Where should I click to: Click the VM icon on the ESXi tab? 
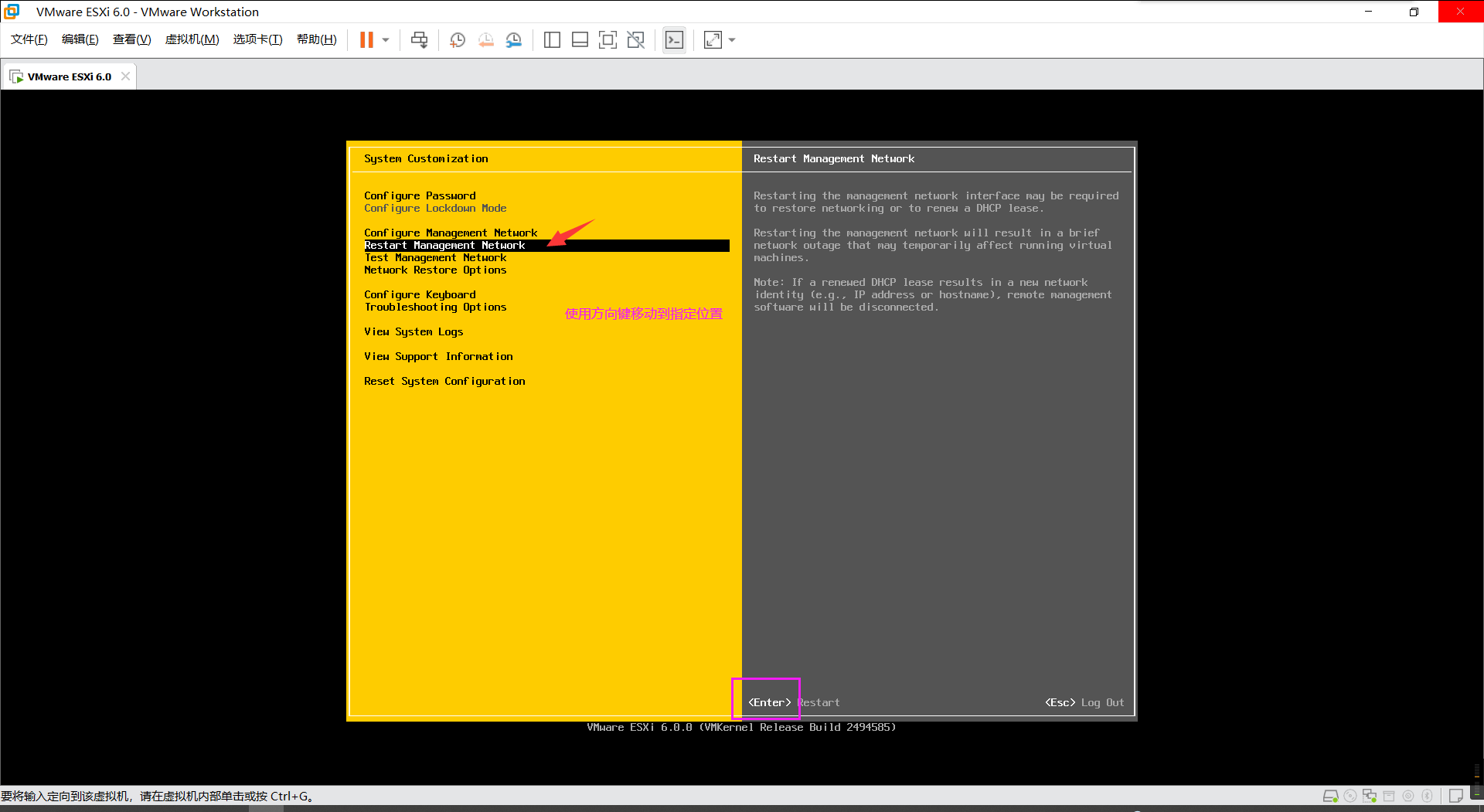(x=16, y=76)
